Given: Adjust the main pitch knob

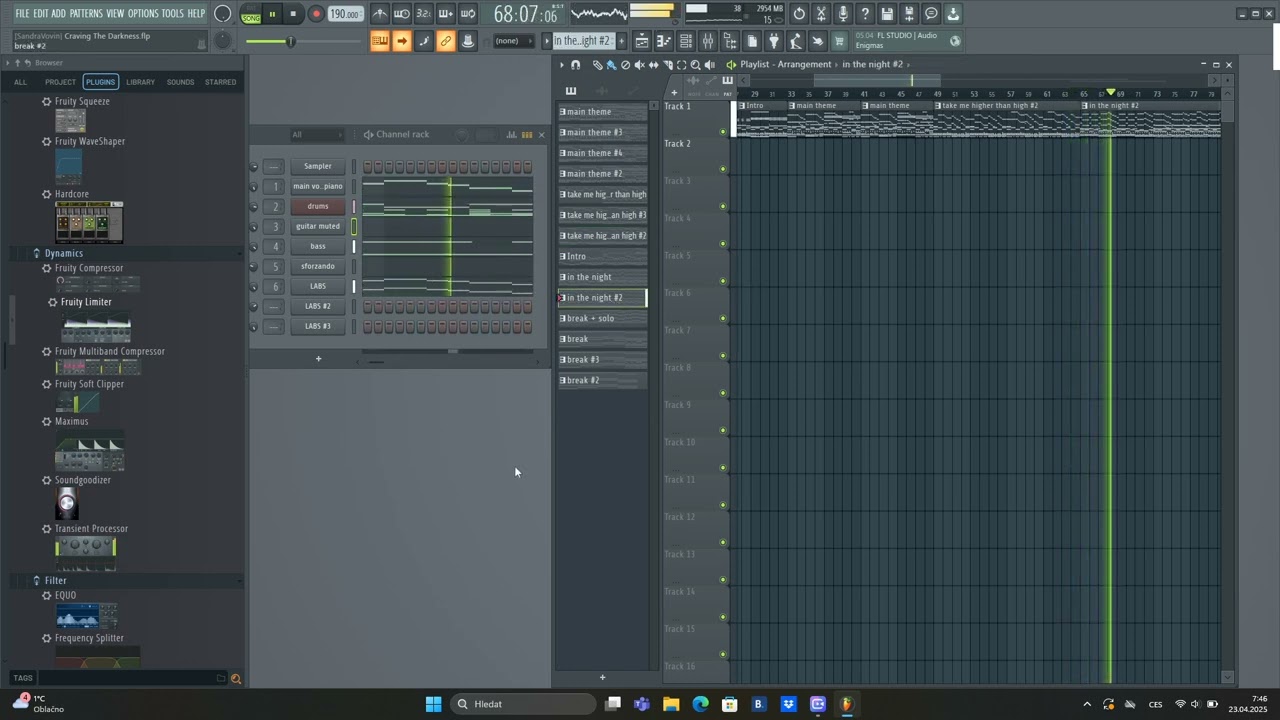Looking at the screenshot, I should (x=223, y=41).
